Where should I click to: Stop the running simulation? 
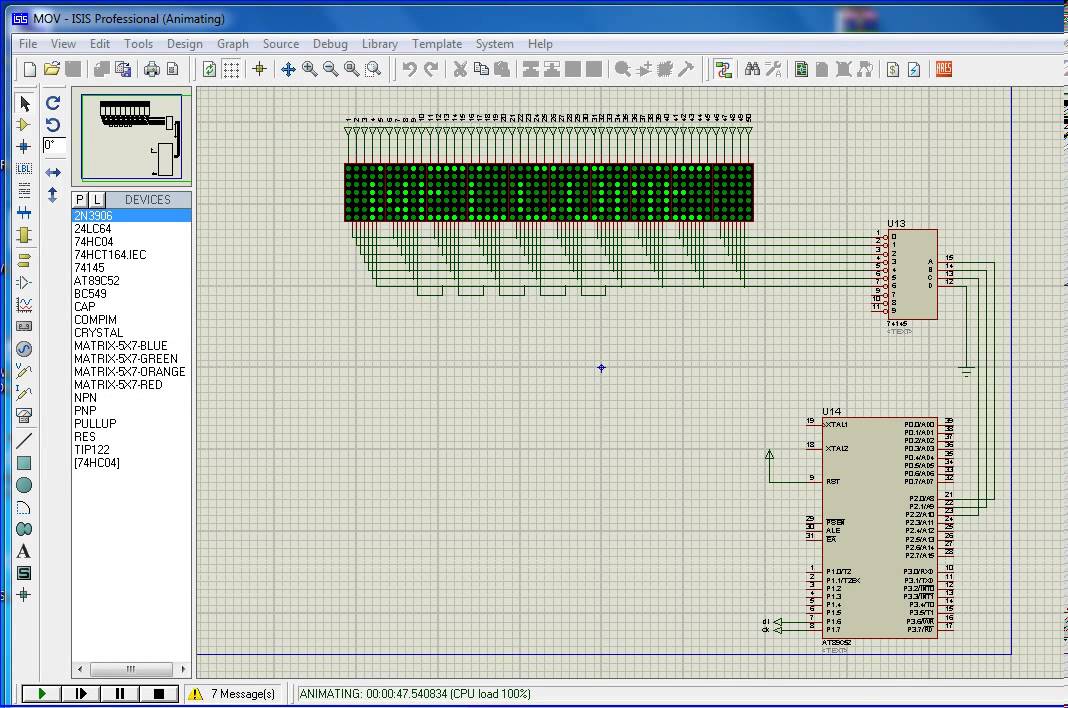point(159,694)
